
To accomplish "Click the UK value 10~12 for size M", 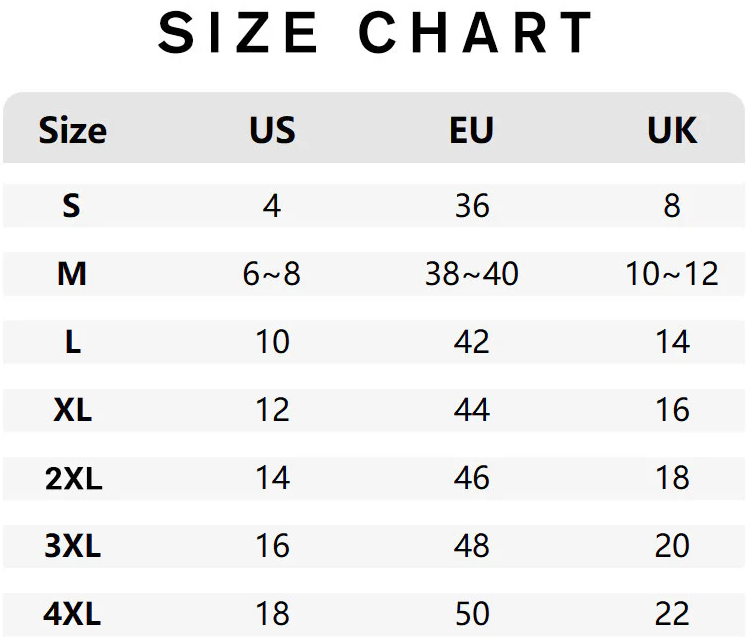I will pyautogui.click(x=672, y=274).
